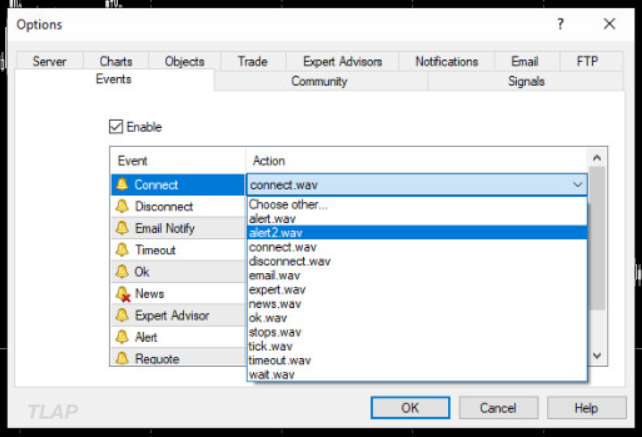The width and height of the screenshot is (642, 437).
Task: Click the question mark help icon
Action: [561, 24]
